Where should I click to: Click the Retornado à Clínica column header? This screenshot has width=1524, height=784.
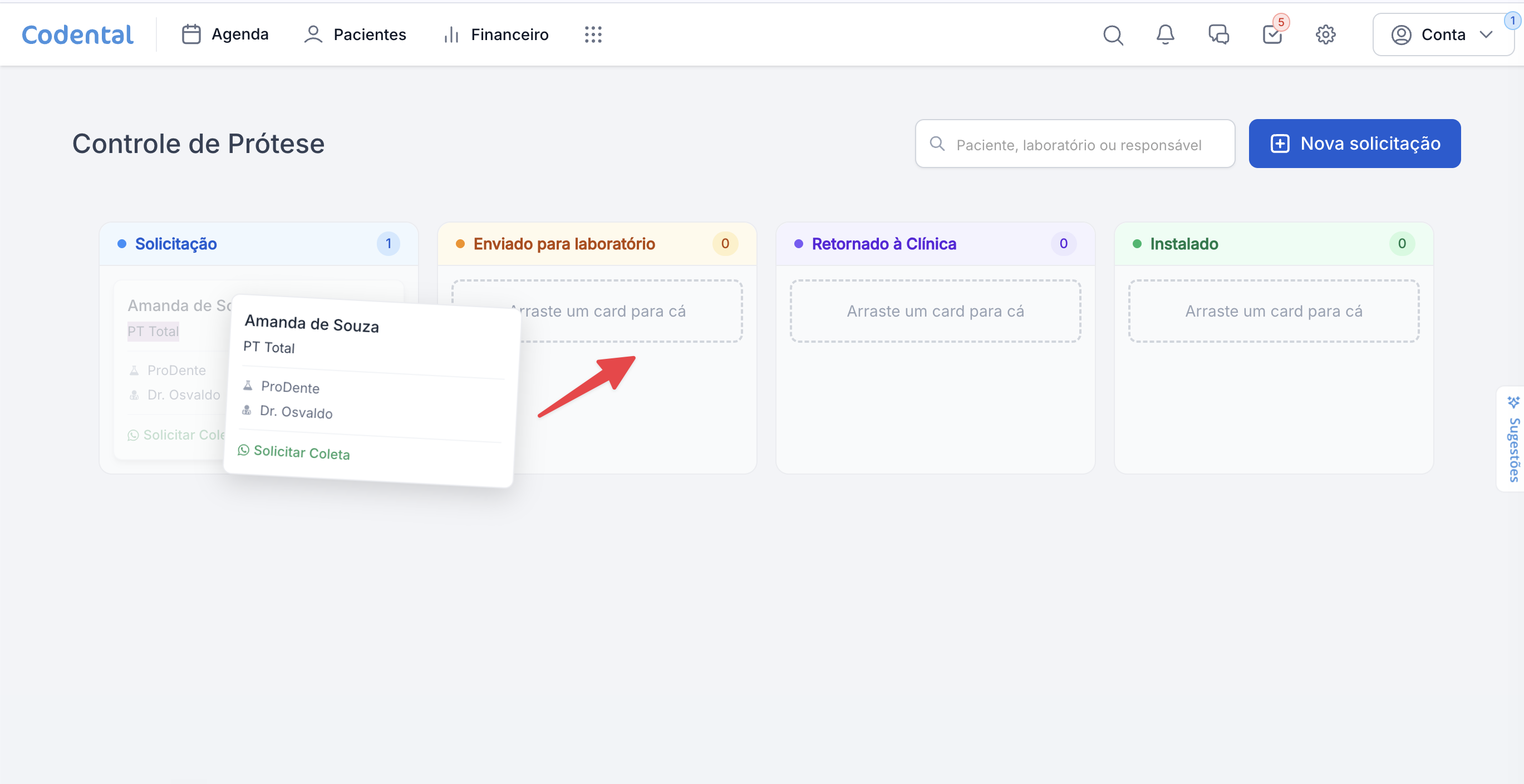(x=883, y=244)
